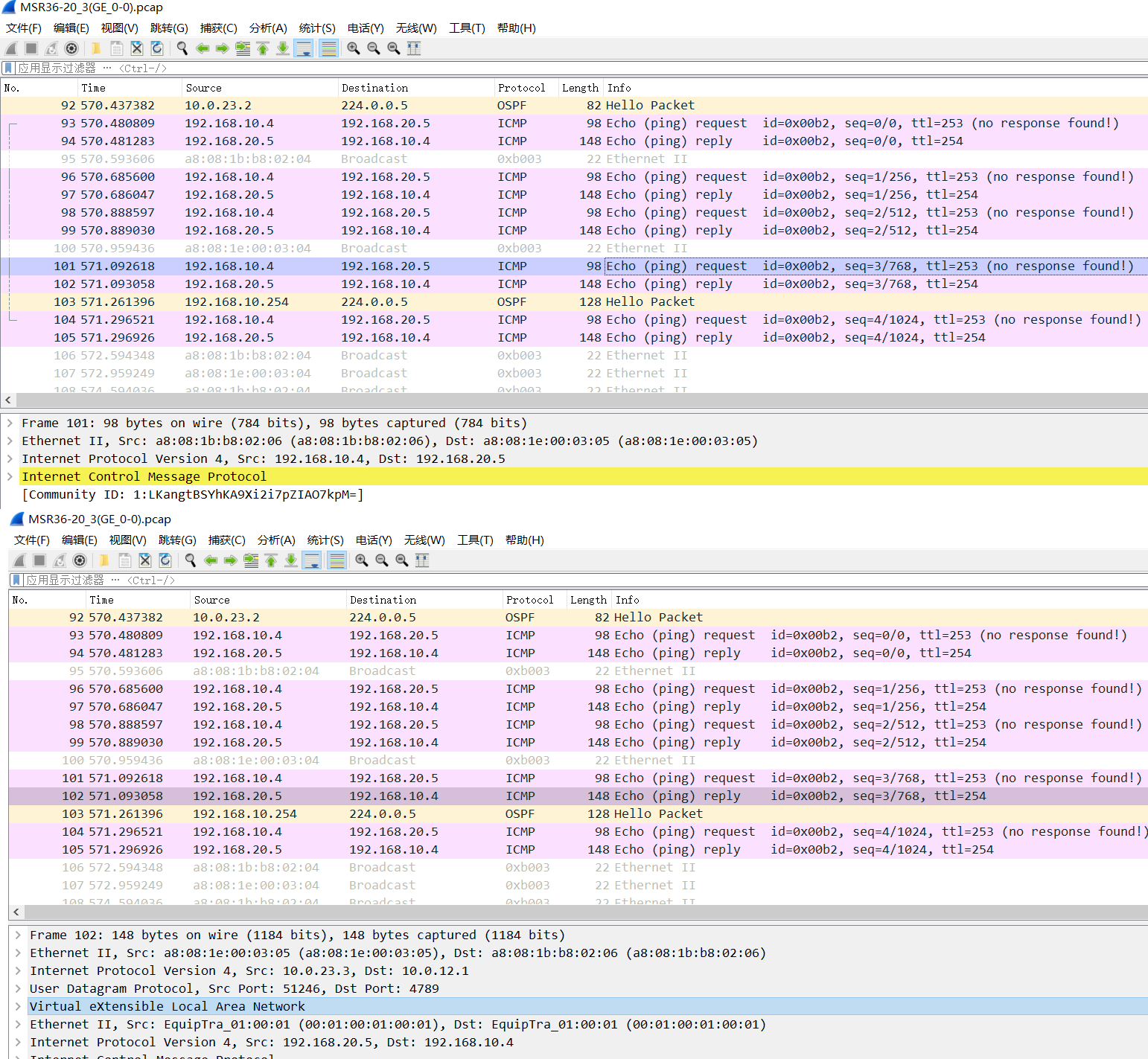
Task: Sort by Protocol column header in upper list
Action: [521, 88]
